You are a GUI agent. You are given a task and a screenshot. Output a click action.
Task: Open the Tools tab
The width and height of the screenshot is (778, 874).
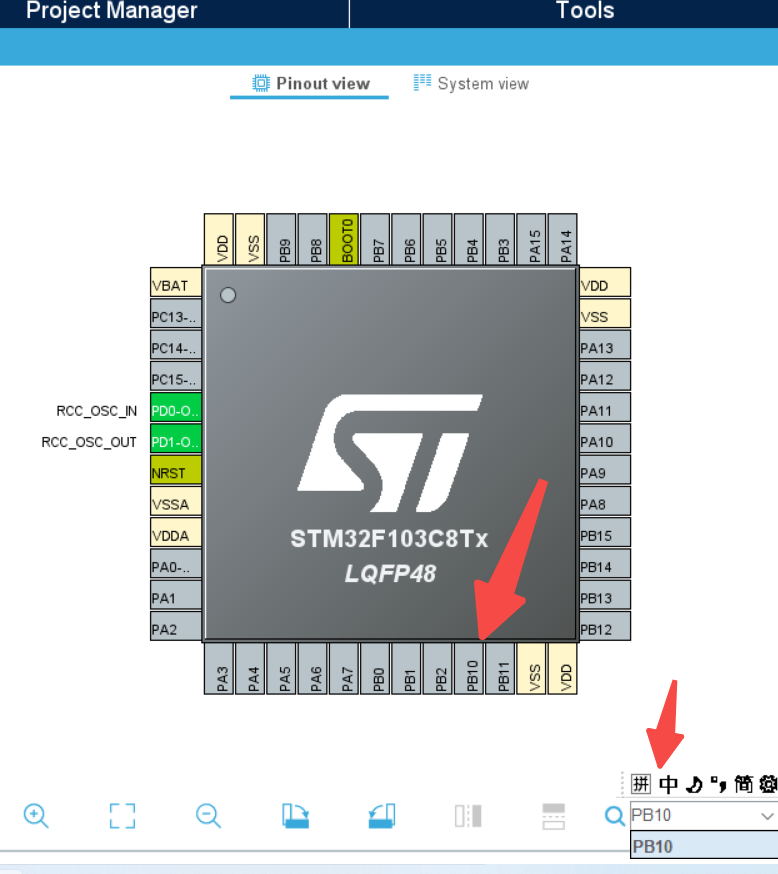(x=585, y=11)
